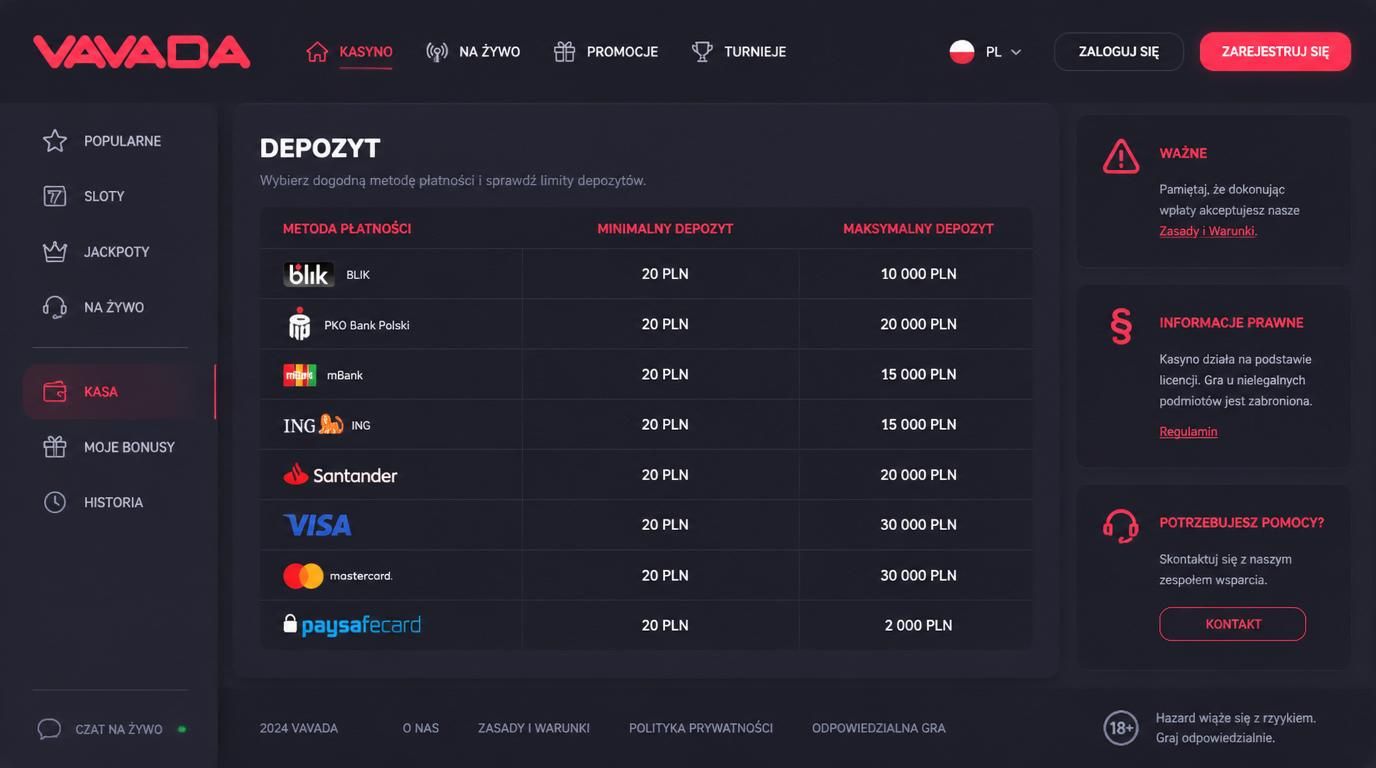Click the Zaloguj się button
Viewport: 1376px width, 768px height.
(x=1119, y=52)
